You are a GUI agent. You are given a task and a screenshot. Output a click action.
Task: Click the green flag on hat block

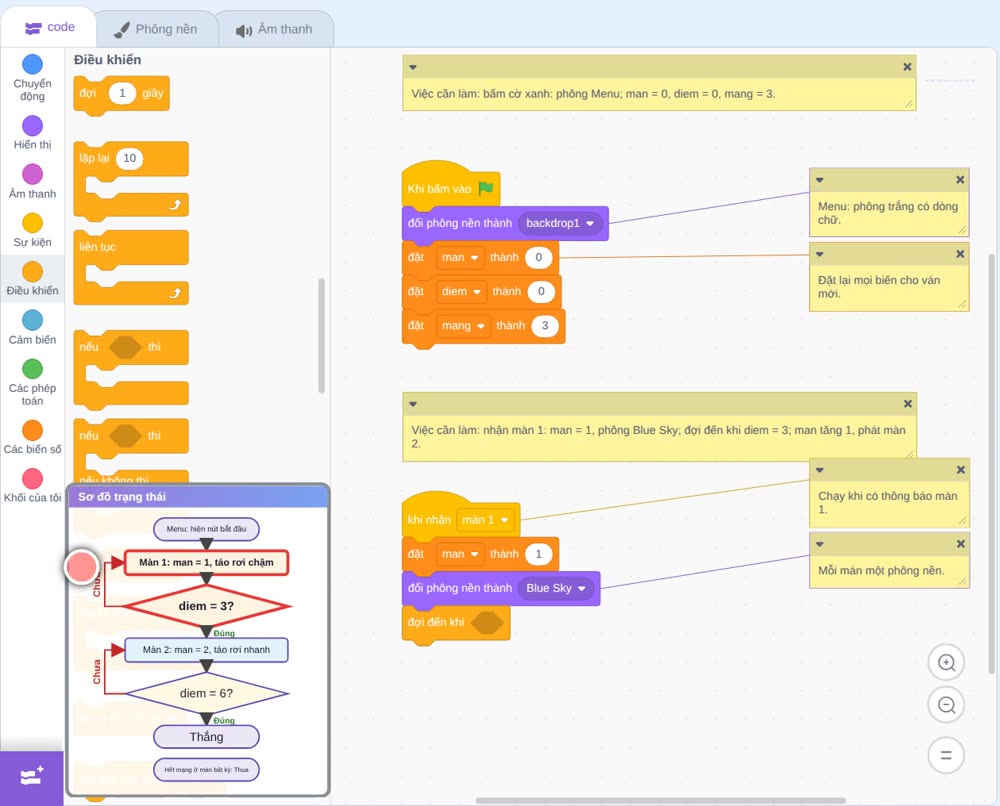tap(486, 188)
